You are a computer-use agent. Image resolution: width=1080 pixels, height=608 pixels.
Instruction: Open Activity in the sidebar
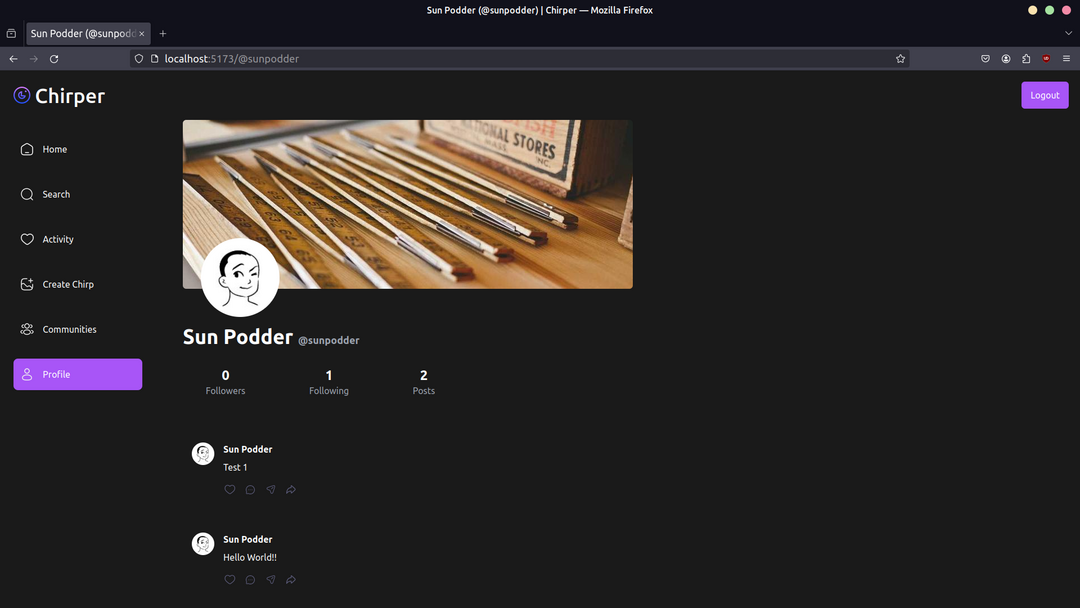(58, 239)
